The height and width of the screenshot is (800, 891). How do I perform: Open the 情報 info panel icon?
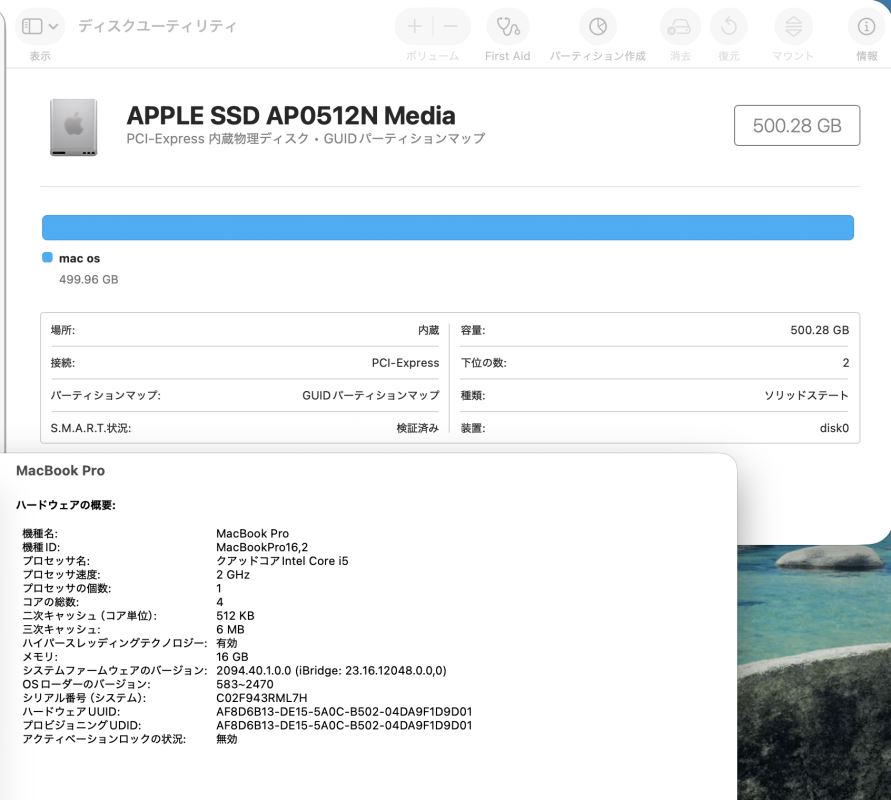click(866, 27)
